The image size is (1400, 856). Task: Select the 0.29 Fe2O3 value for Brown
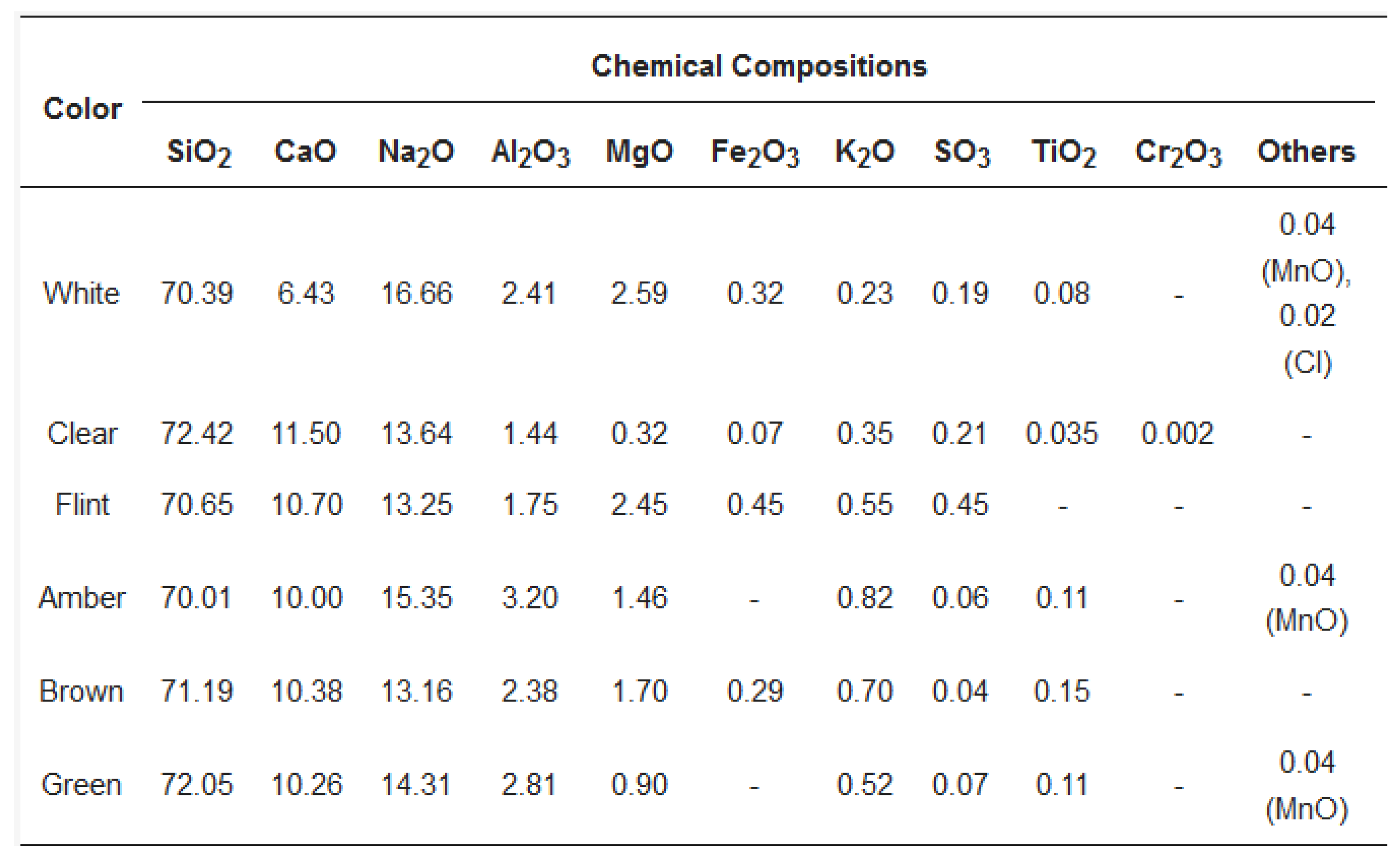click(755, 691)
